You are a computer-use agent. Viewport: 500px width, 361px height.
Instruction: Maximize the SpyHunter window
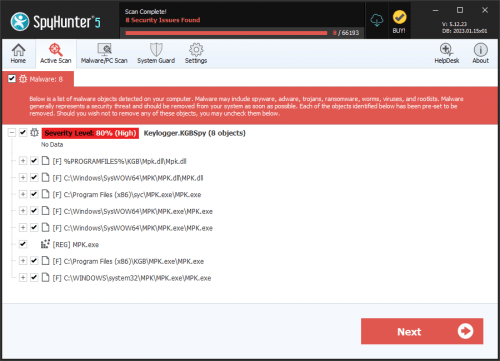click(x=460, y=10)
